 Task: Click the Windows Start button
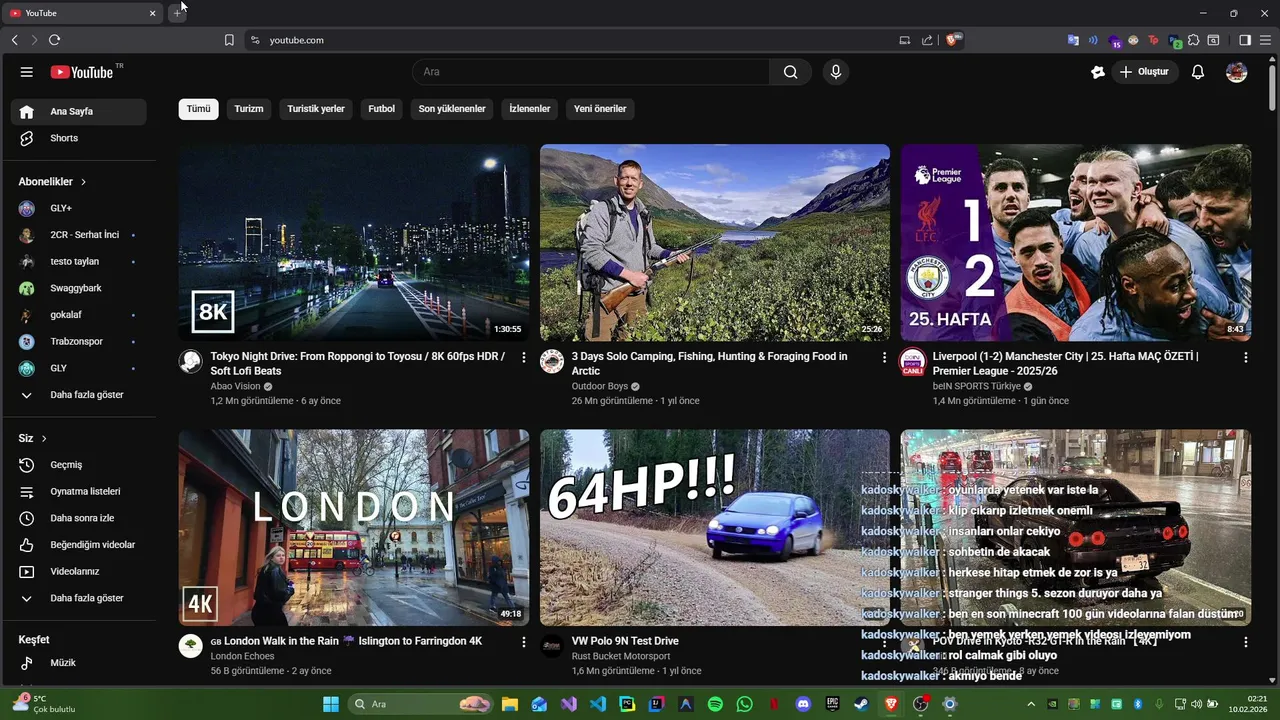click(x=330, y=704)
